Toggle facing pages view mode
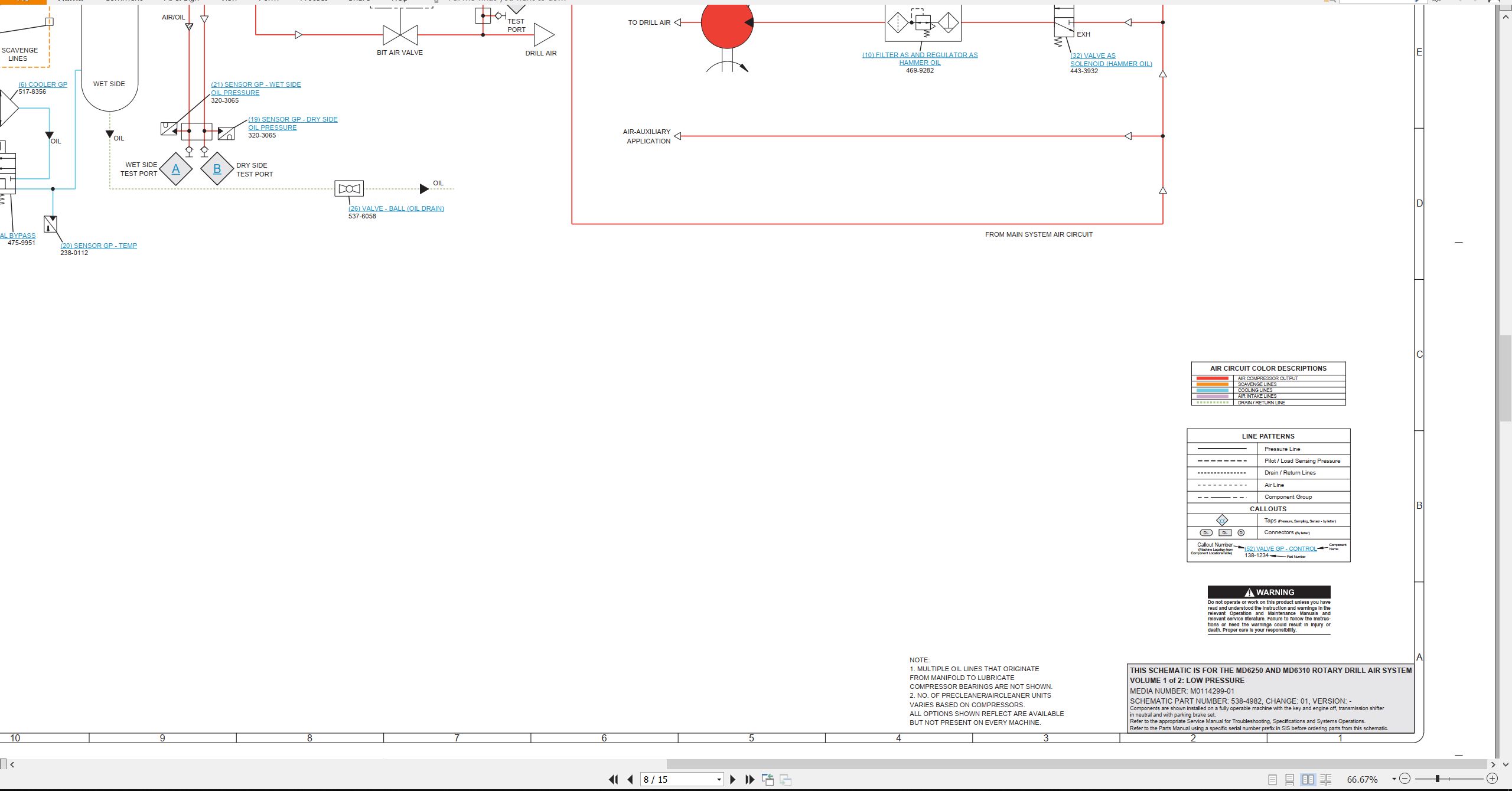 click(1308, 780)
